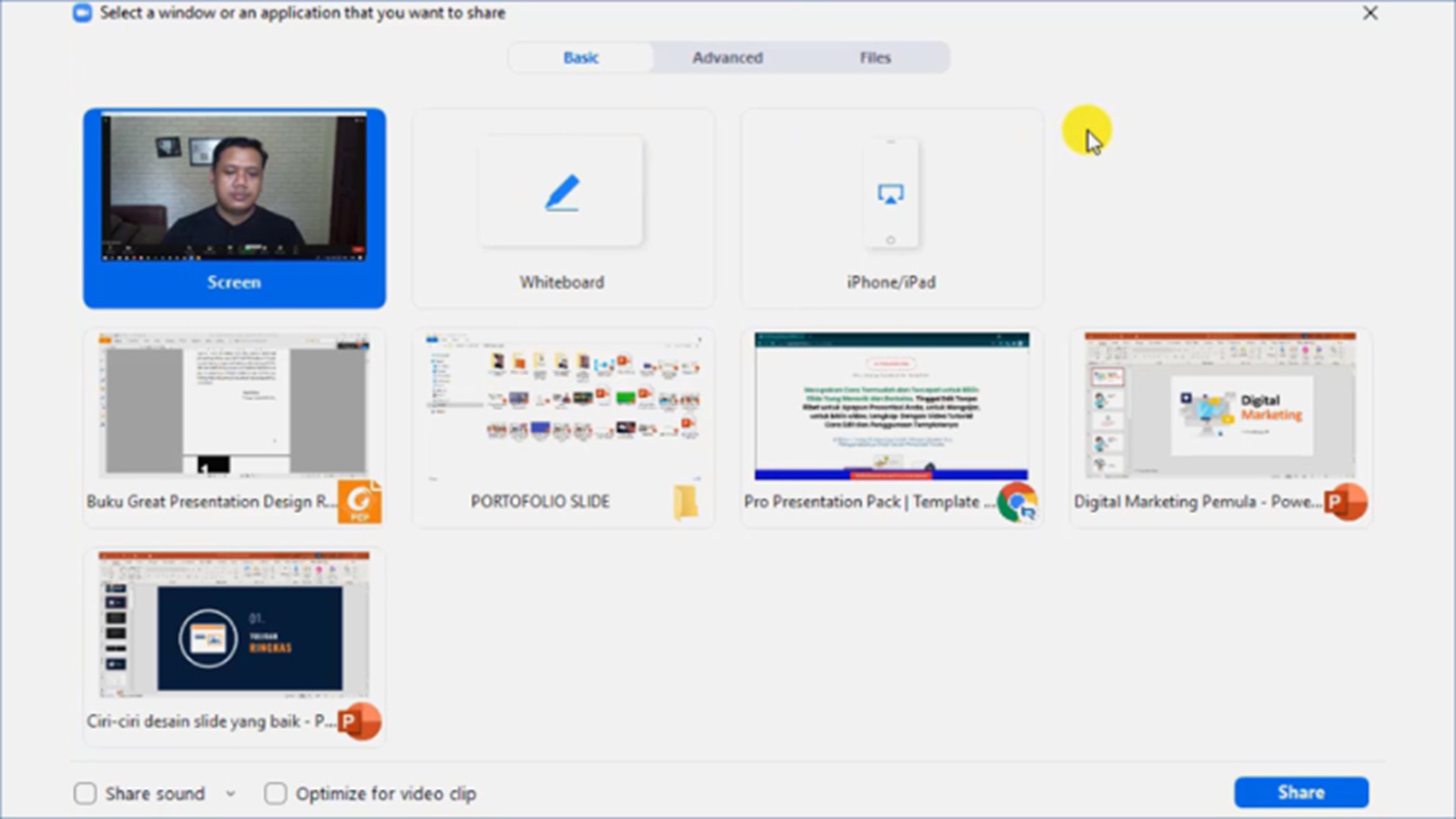This screenshot has height=819, width=1456.
Task: Click the PDF badge on Buku Great Presentation
Action: (x=361, y=502)
